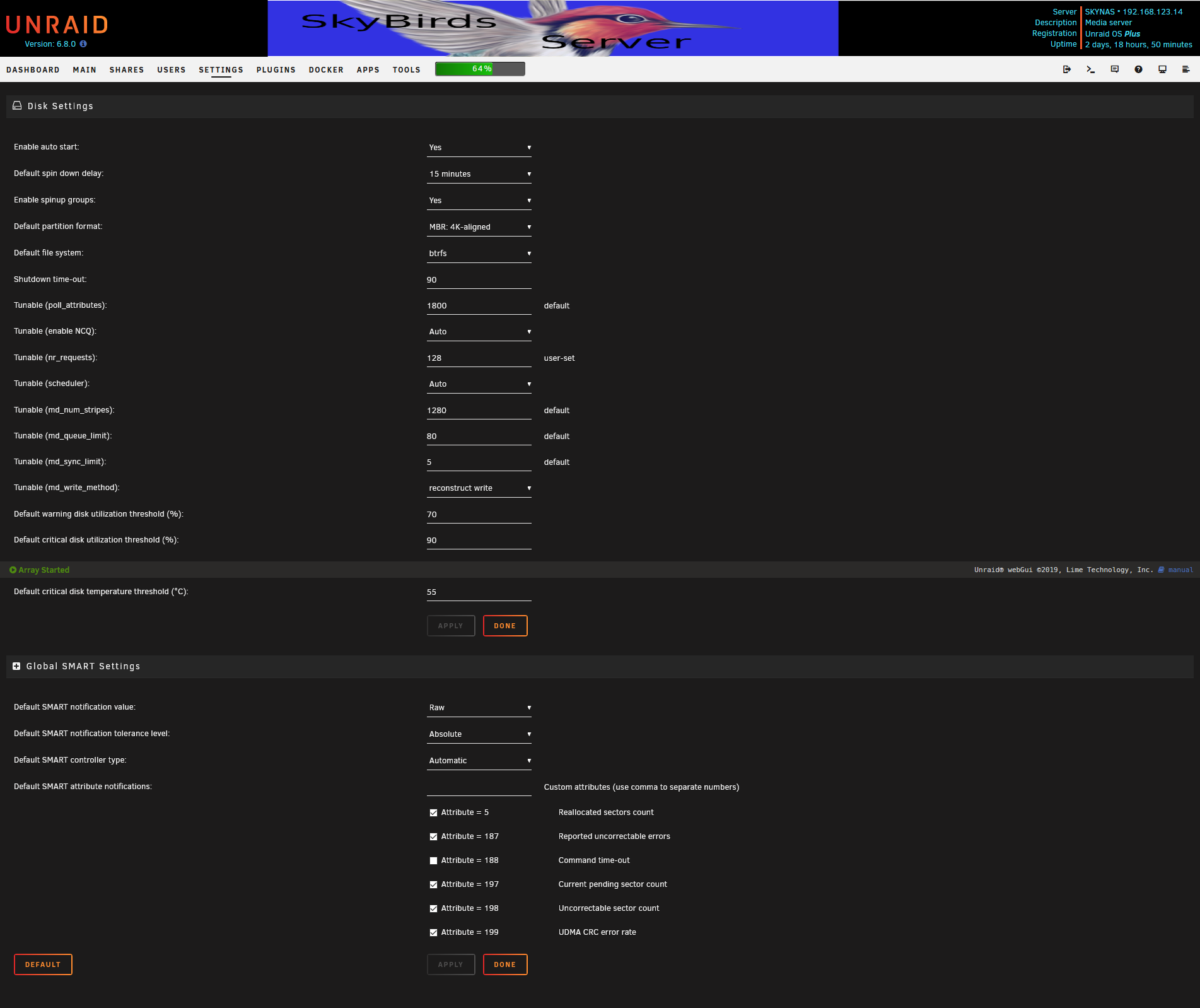
Task: Open Default spin down delay dropdown
Action: (479, 174)
